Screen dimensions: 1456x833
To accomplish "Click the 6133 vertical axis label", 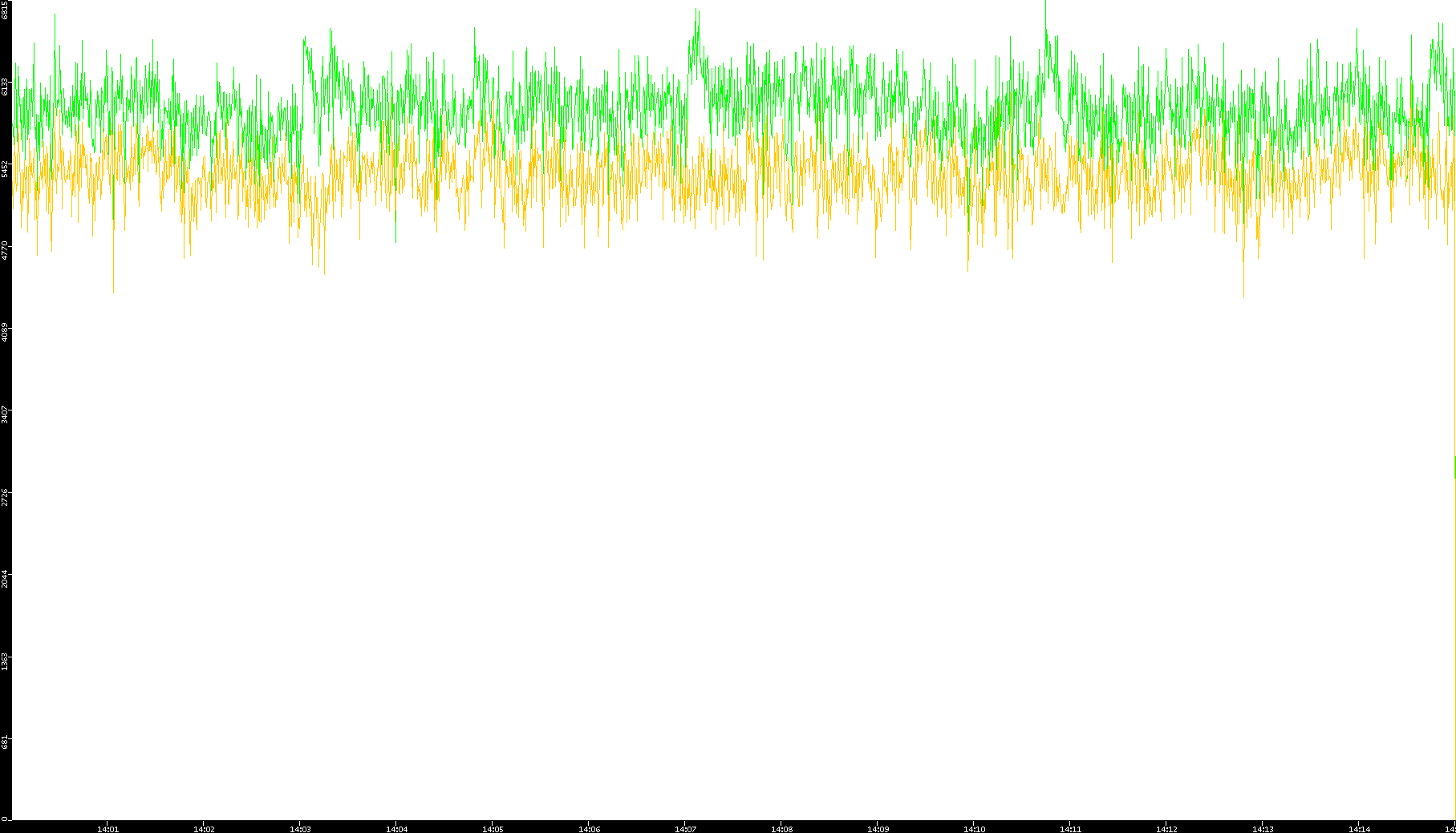I will 5,86.
